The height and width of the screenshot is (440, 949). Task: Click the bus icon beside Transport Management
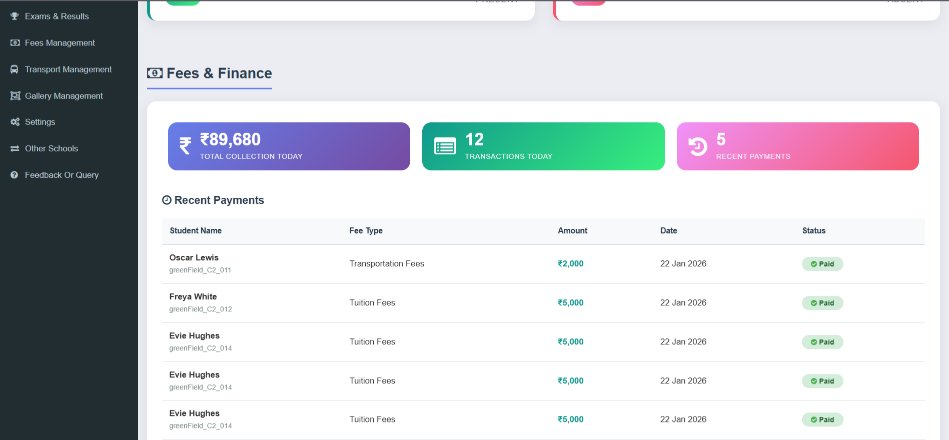15,70
